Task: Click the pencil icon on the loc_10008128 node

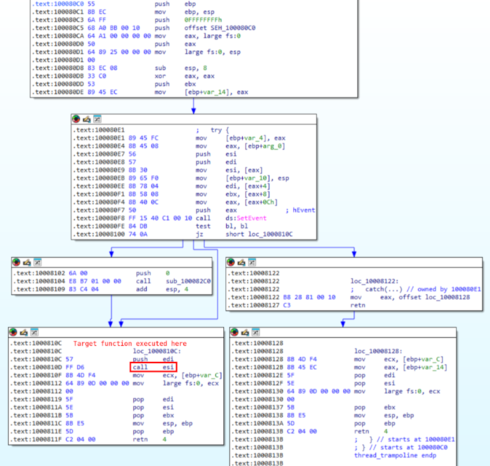Action: click(x=245, y=332)
